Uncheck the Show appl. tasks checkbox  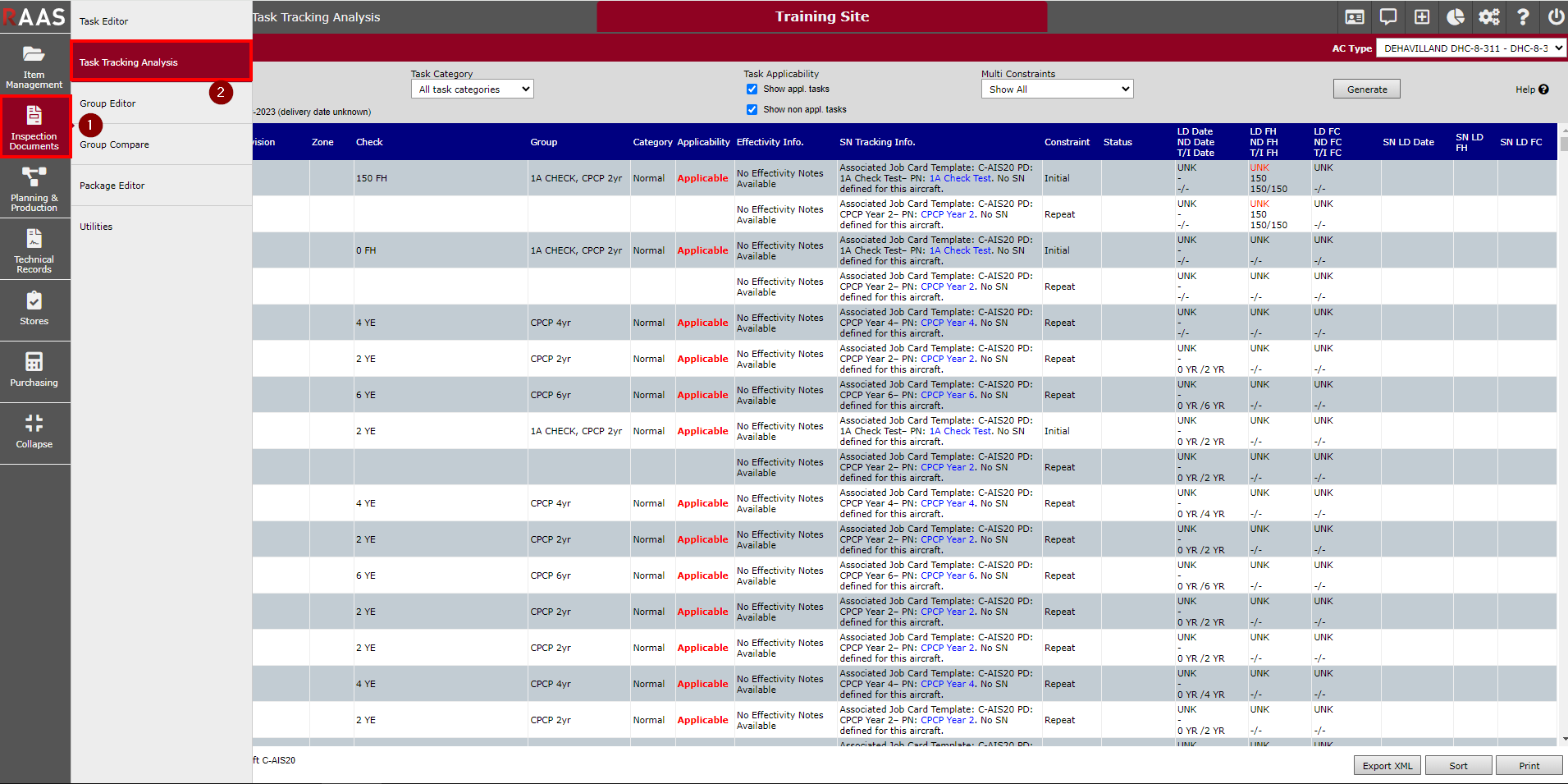click(x=752, y=89)
